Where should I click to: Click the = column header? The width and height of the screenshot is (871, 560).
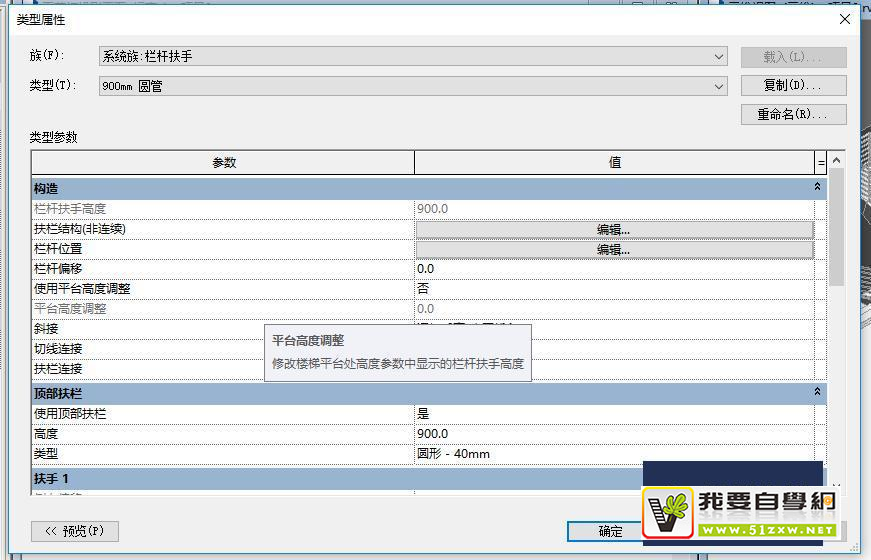coord(821,163)
